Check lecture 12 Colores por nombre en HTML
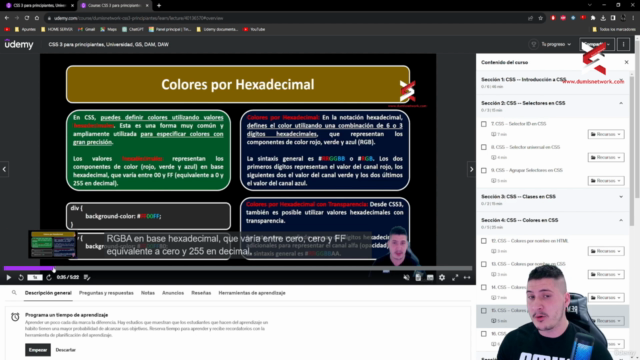 (x=484, y=241)
